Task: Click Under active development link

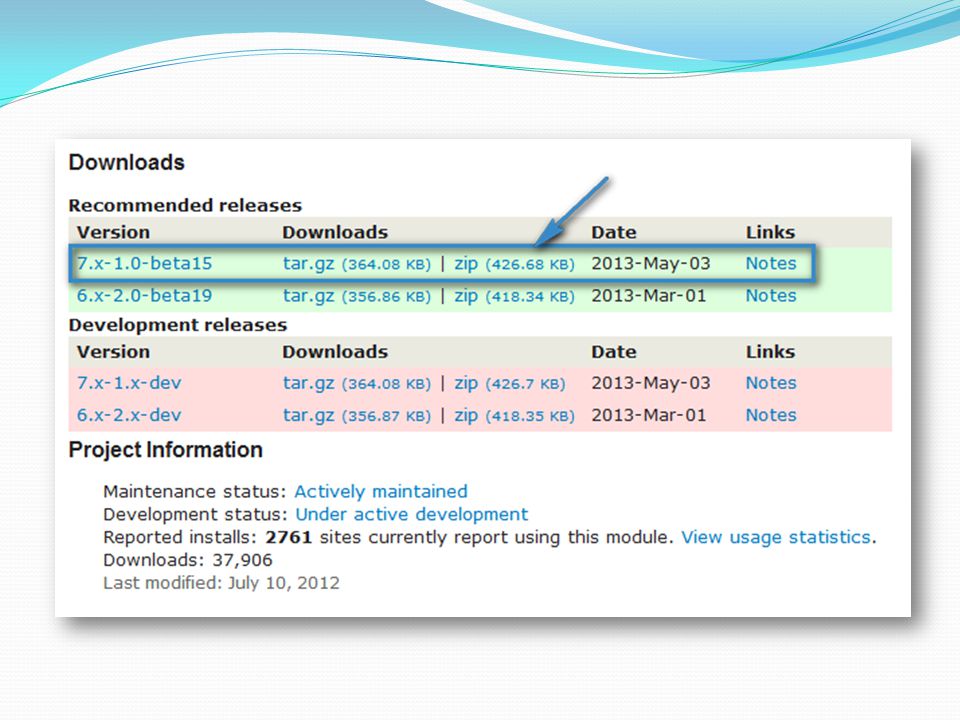Action: click(x=411, y=514)
